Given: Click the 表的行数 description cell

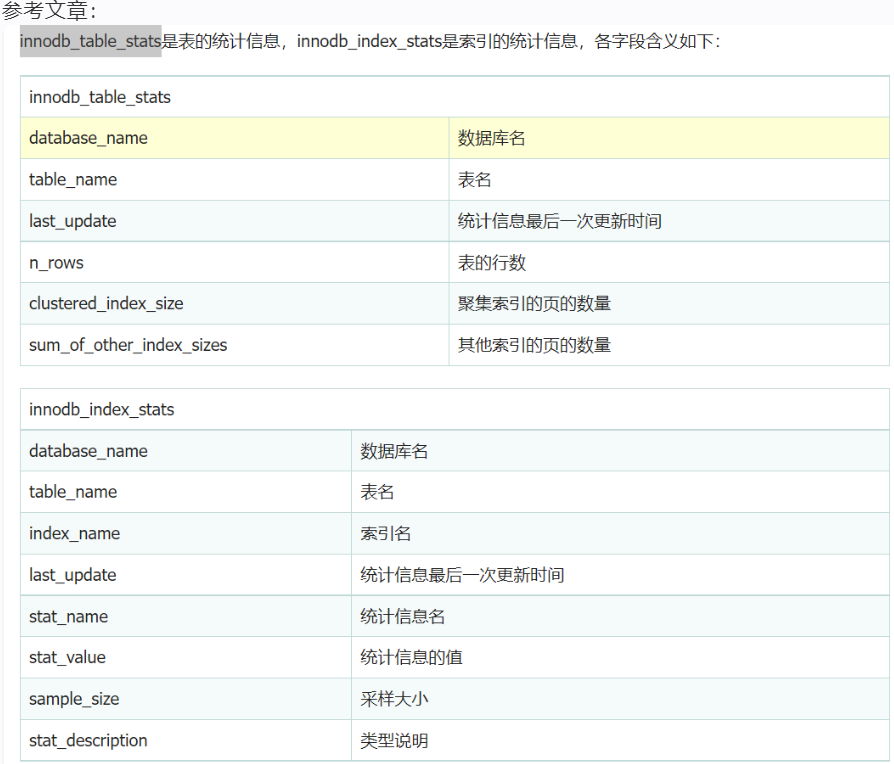Looking at the screenshot, I should [x=492, y=263].
